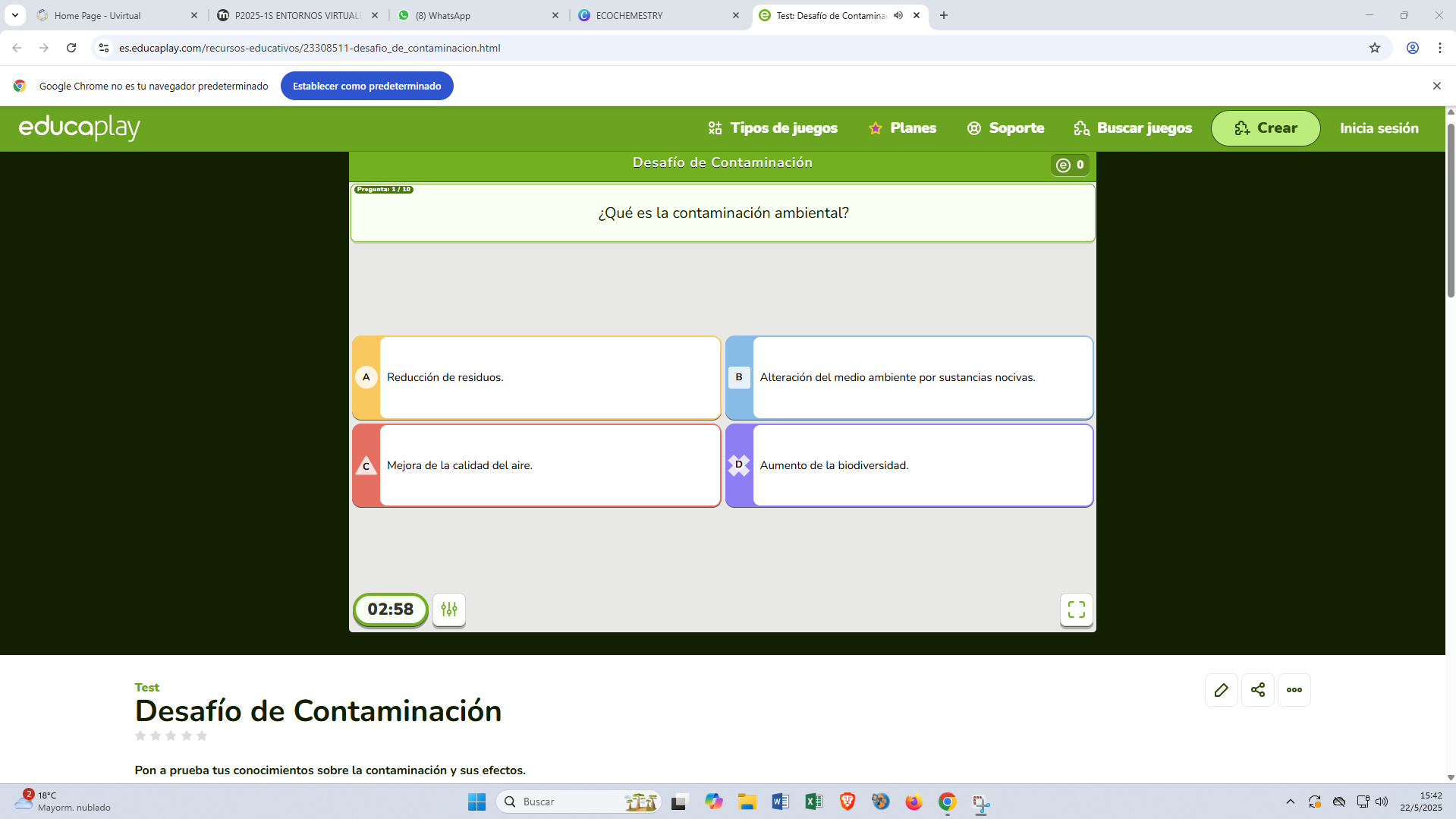Open Buscar juegos in navigation
This screenshot has width=1456, height=819.
[x=1133, y=128]
